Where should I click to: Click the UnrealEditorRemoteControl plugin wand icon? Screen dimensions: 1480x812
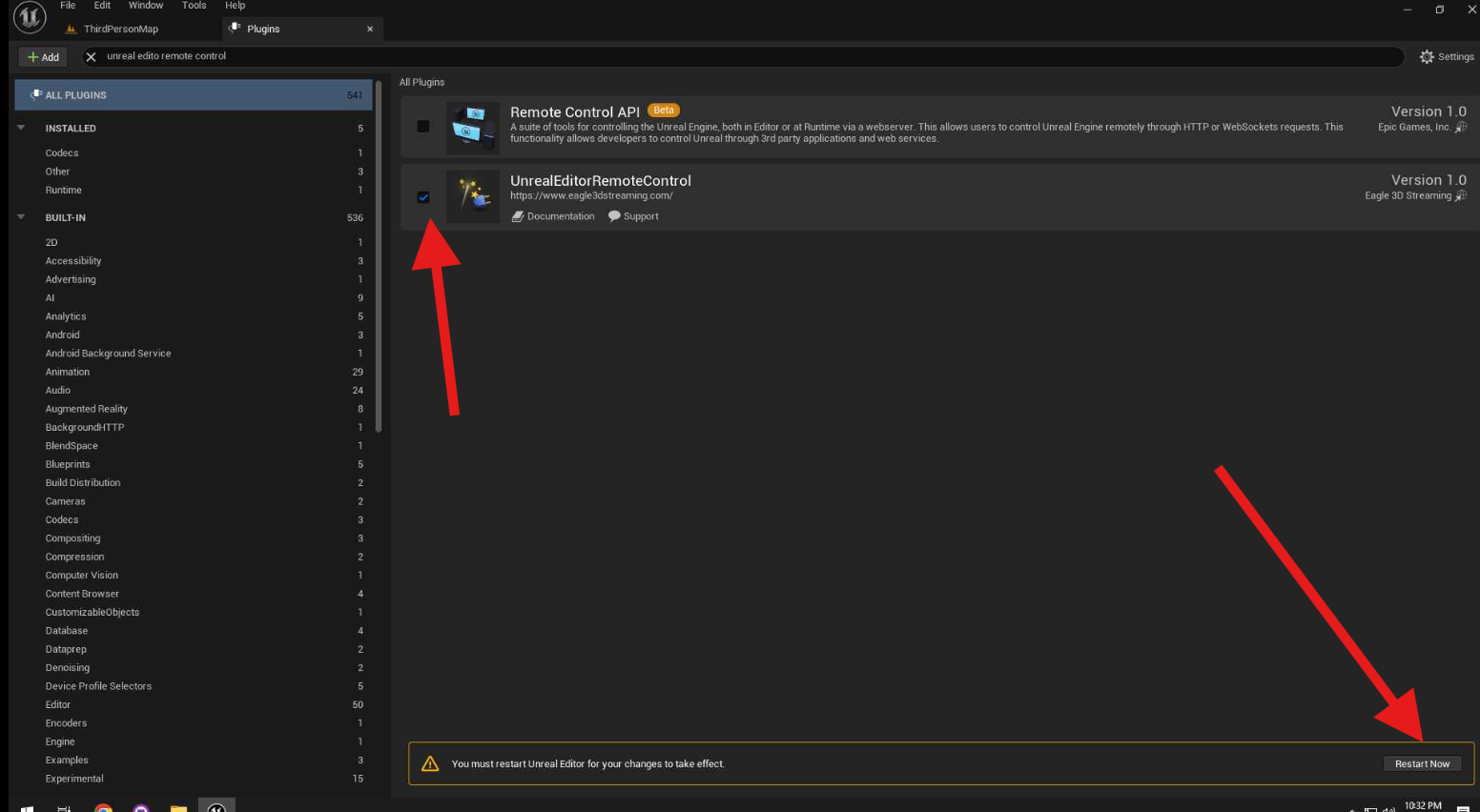click(x=473, y=196)
